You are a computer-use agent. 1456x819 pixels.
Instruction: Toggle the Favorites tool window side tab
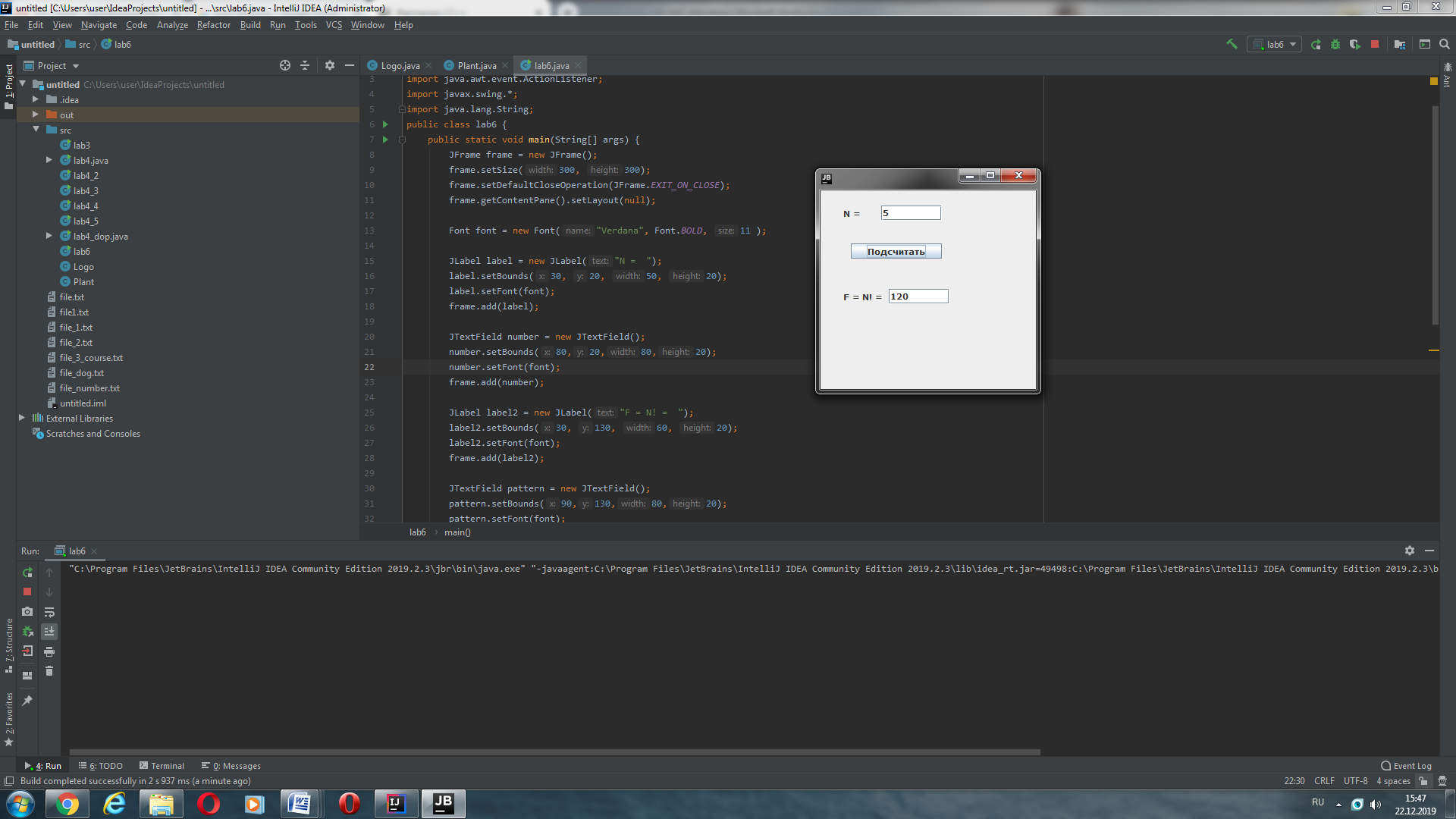click(x=8, y=719)
